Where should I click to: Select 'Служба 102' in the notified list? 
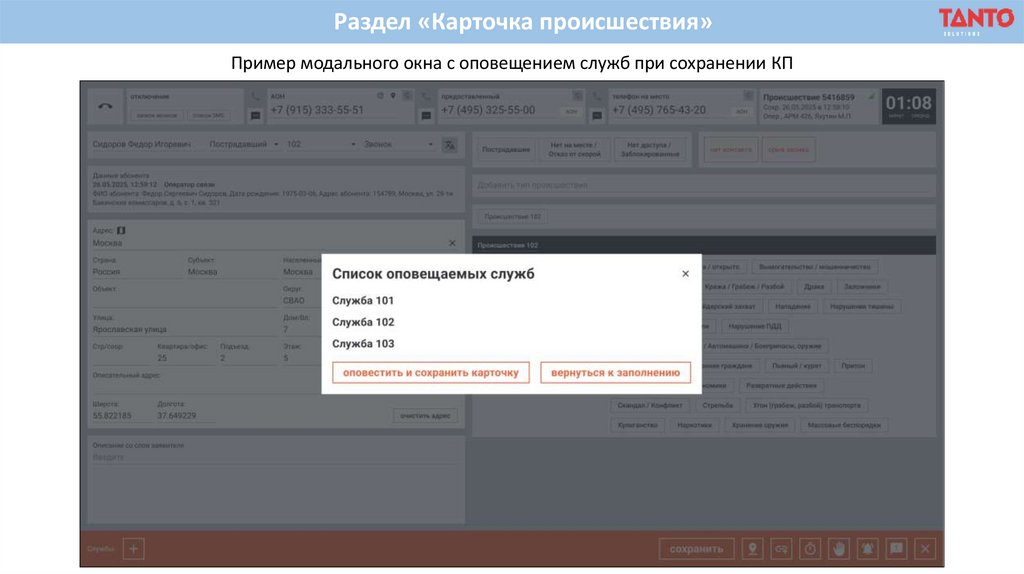(x=362, y=322)
